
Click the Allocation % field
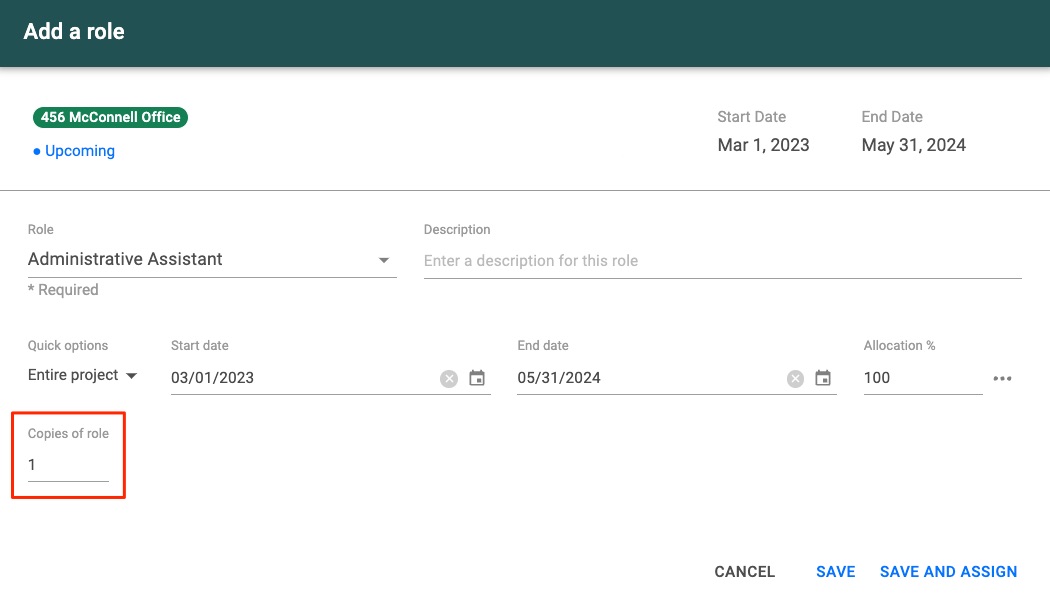[x=920, y=378]
